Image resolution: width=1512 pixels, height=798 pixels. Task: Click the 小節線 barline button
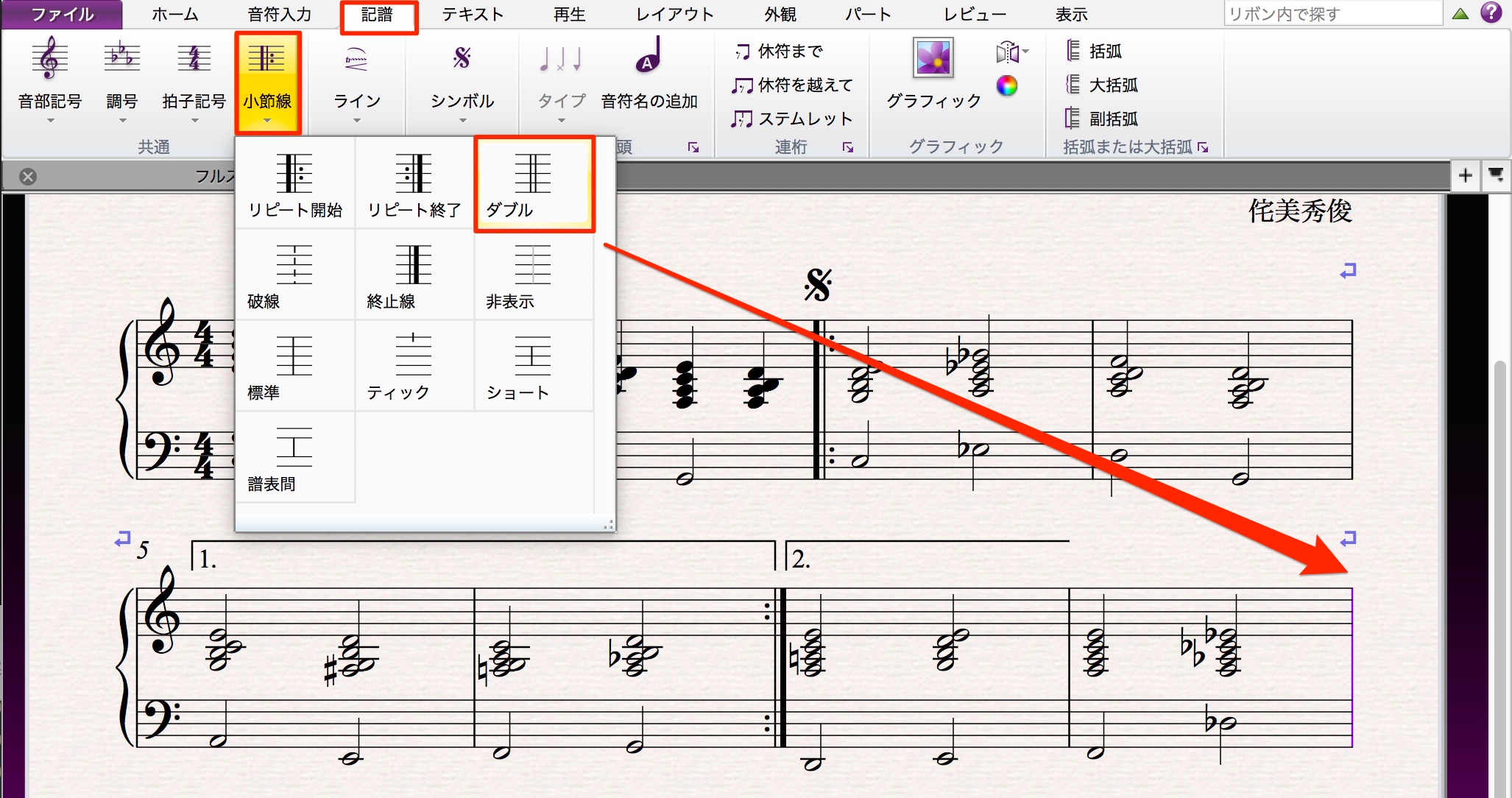pos(268,82)
